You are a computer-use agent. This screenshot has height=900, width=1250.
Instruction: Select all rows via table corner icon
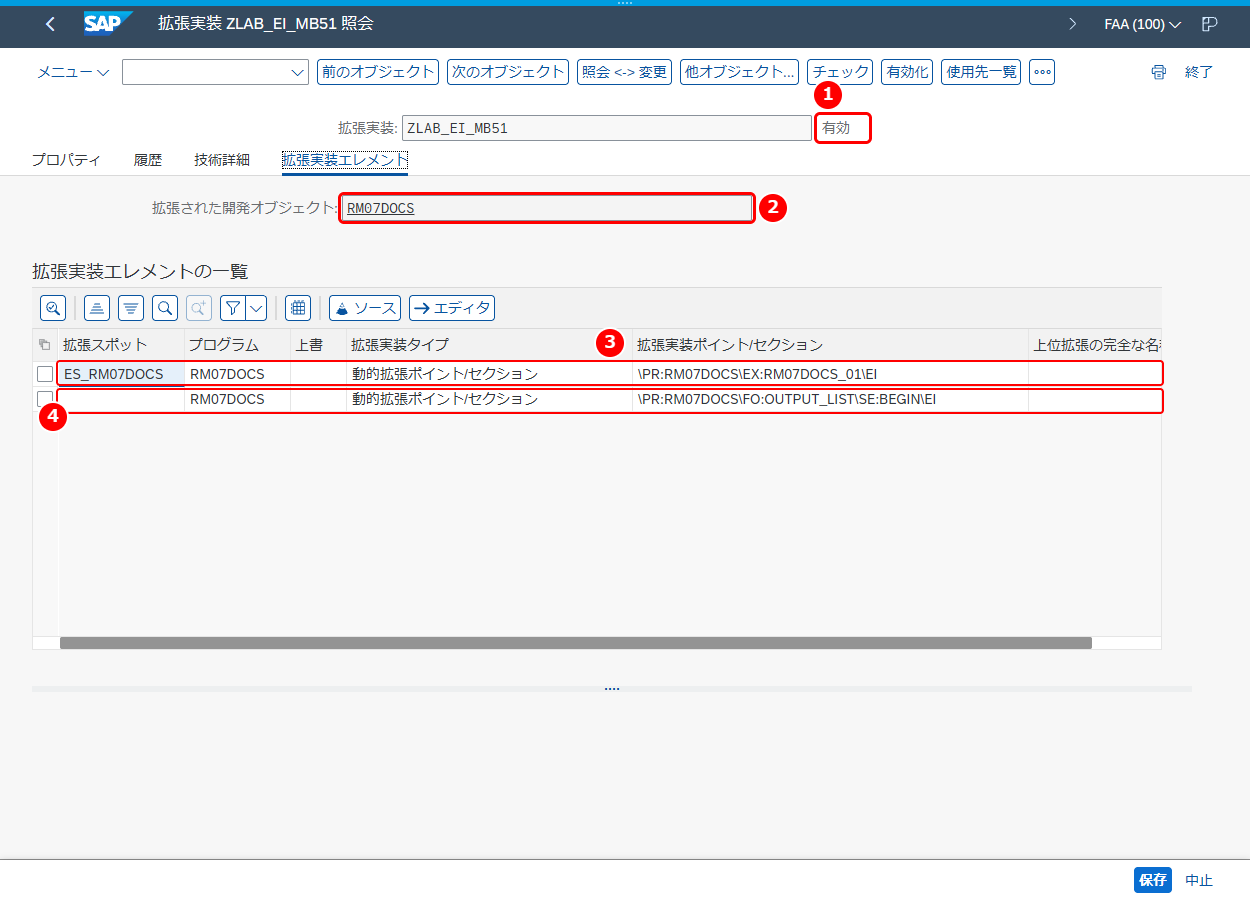[x=44, y=345]
